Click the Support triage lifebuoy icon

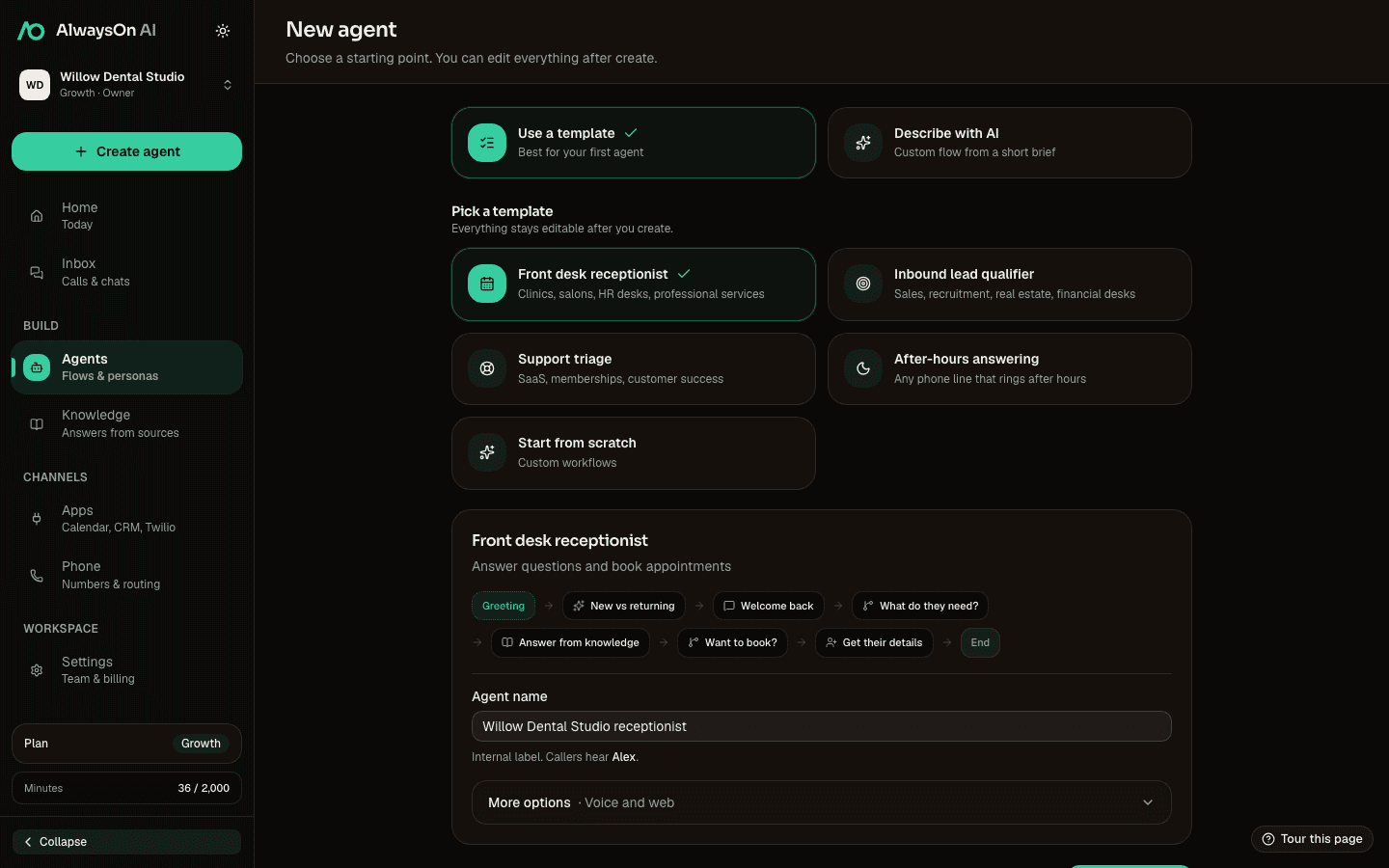coord(487,368)
